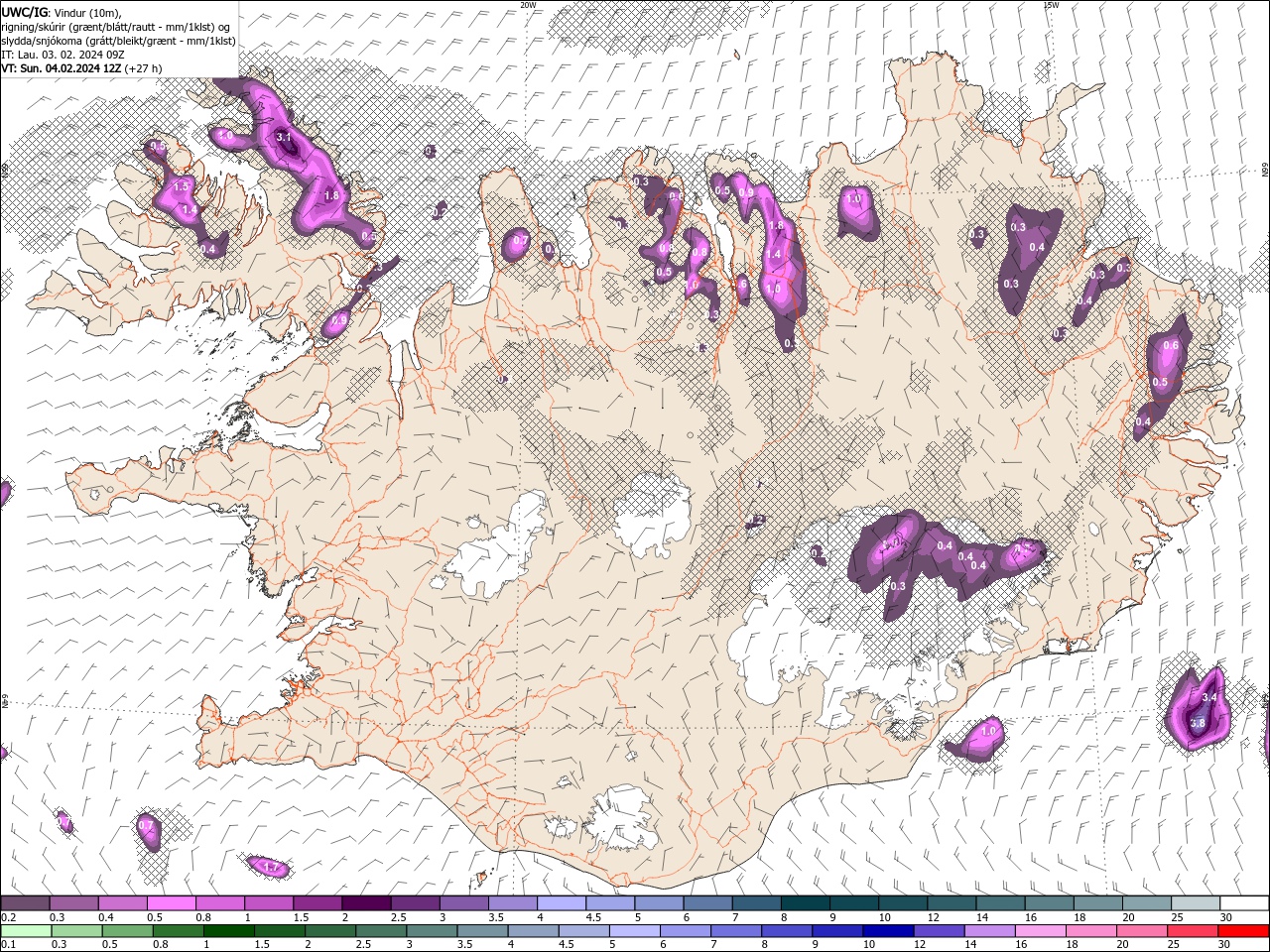1270x952 pixels.
Task: Click the 'slydda/snjókoma (grátt/bleikt/grænt' header line
Action: (118, 41)
